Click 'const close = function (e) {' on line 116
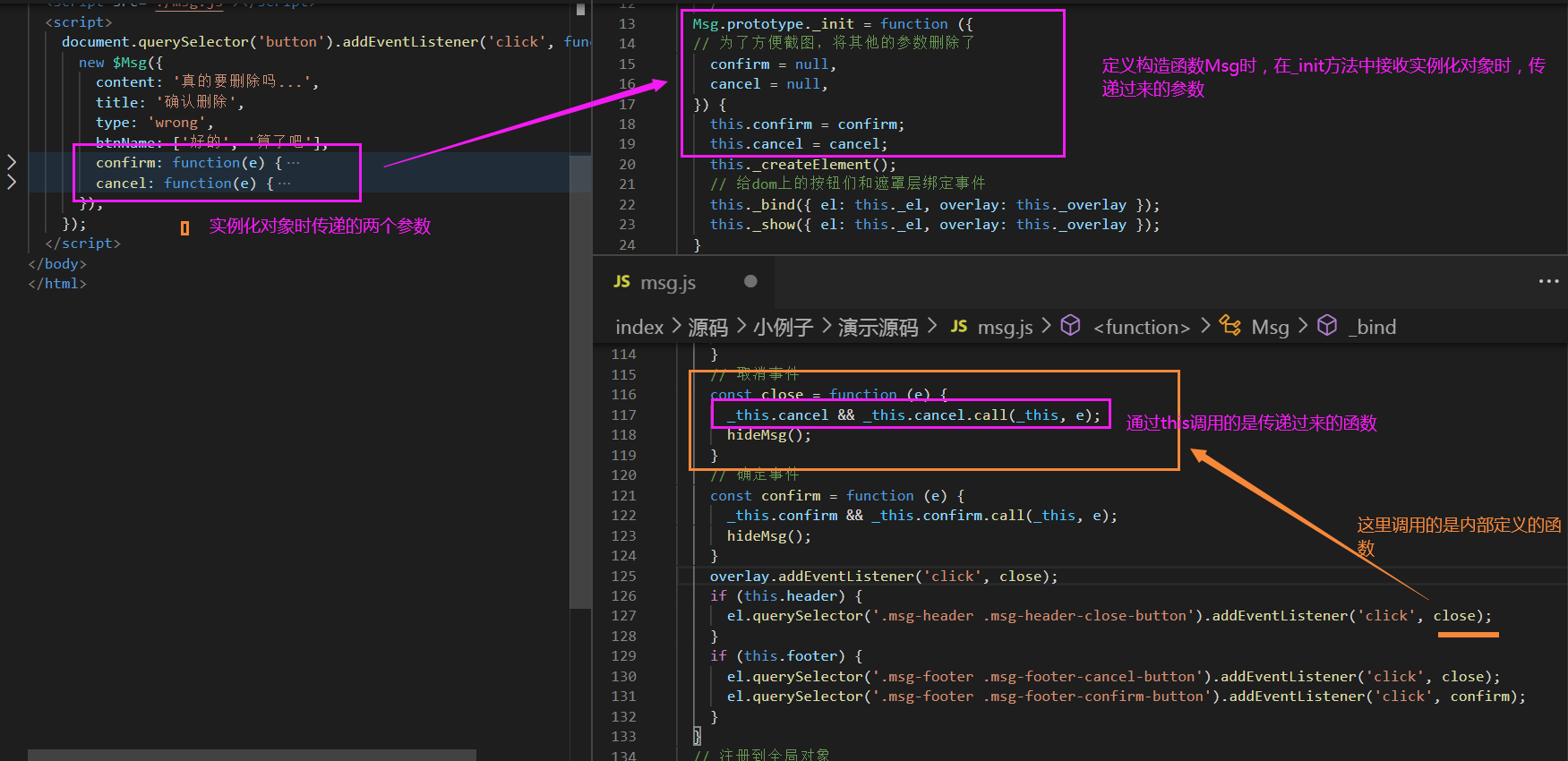Image resolution: width=1568 pixels, height=761 pixels. point(828,394)
